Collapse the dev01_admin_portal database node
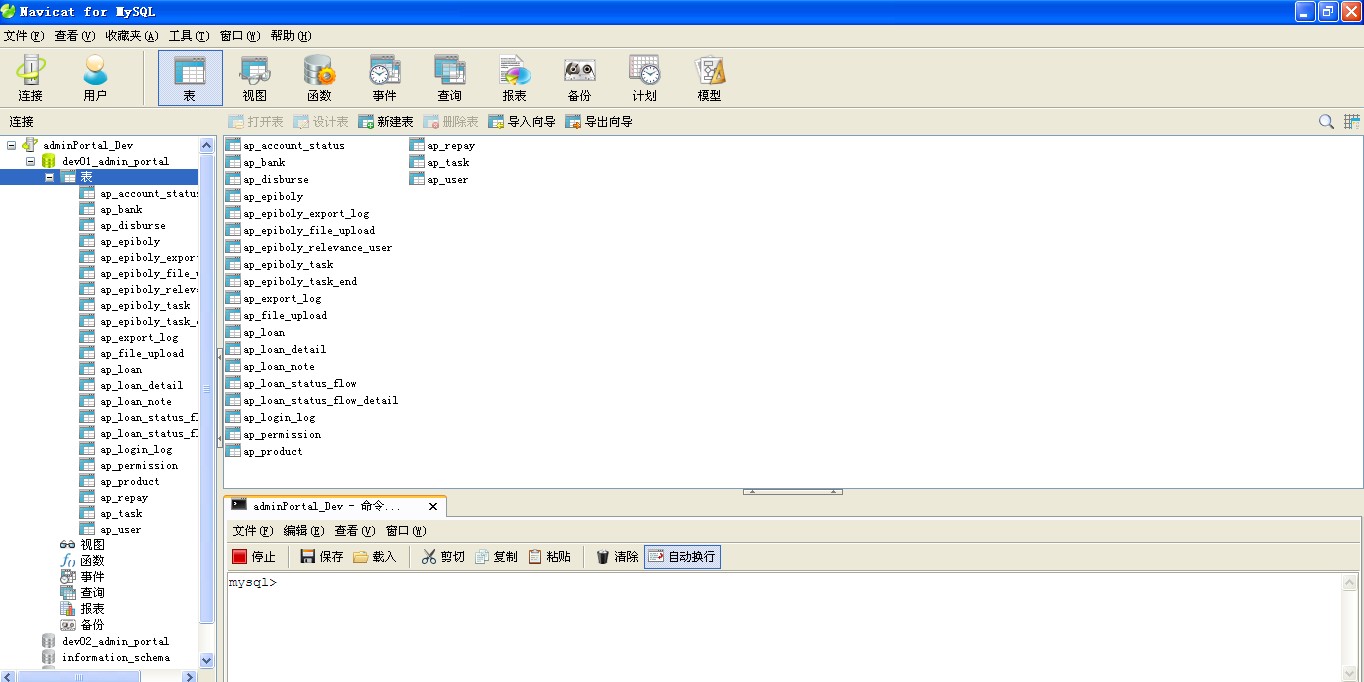Viewport: 1364px width, 682px height. (30, 161)
